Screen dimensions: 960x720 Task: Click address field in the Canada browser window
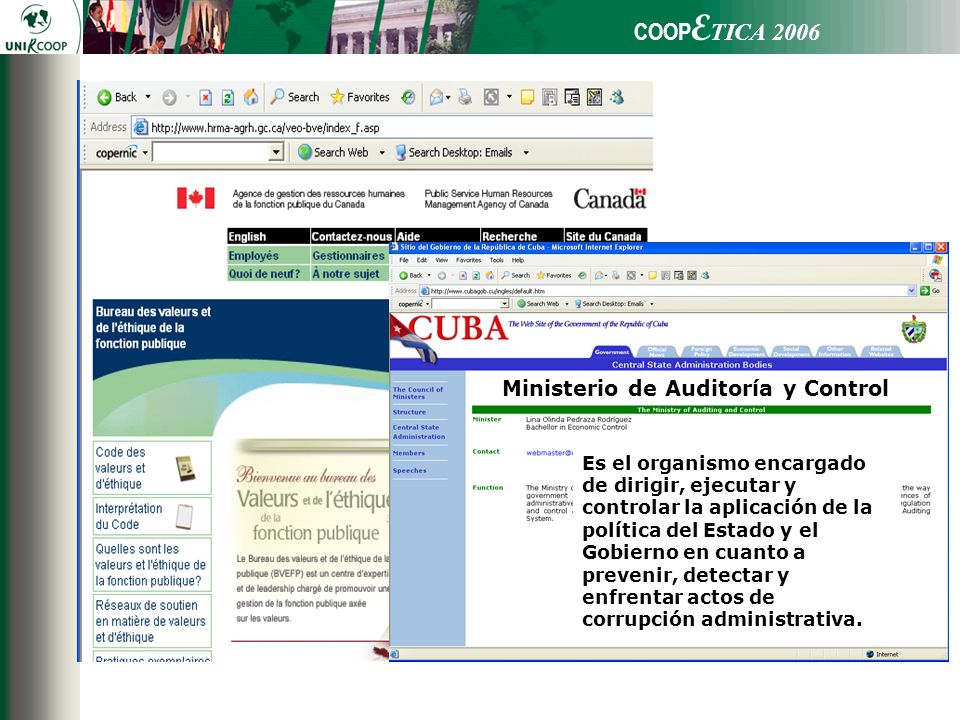click(x=392, y=127)
